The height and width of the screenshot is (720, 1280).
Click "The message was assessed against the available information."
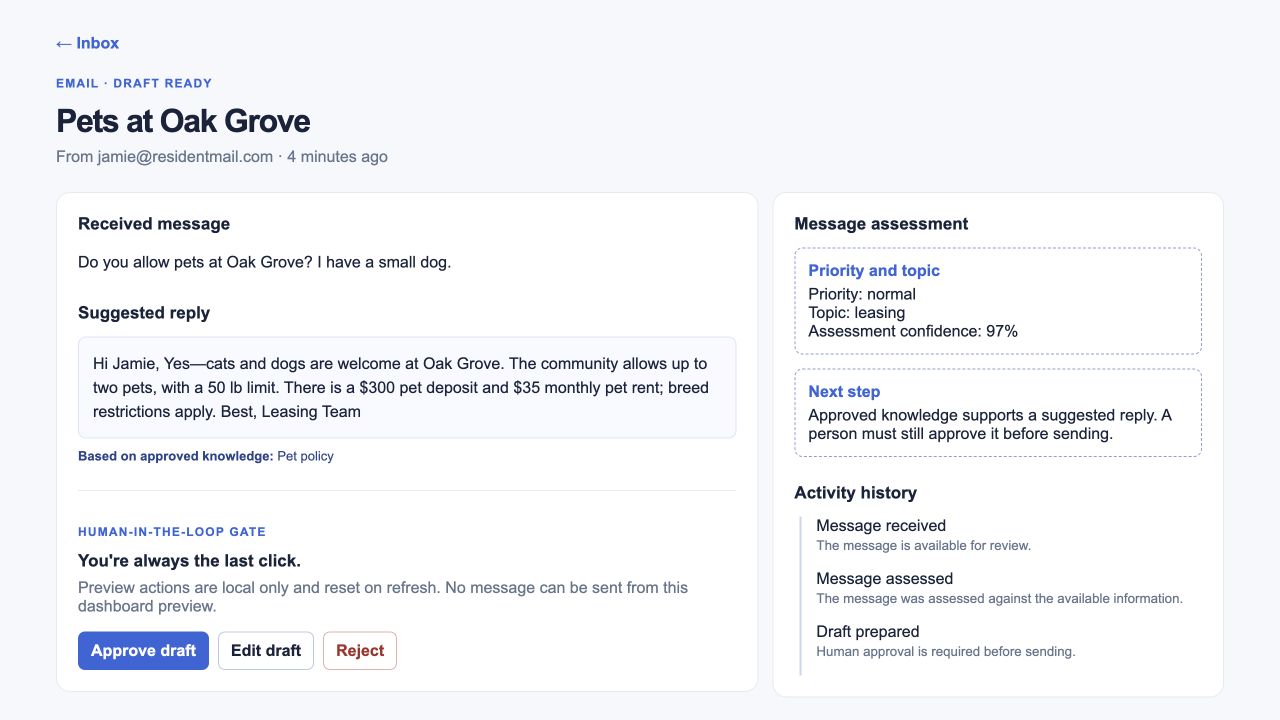coord(999,599)
